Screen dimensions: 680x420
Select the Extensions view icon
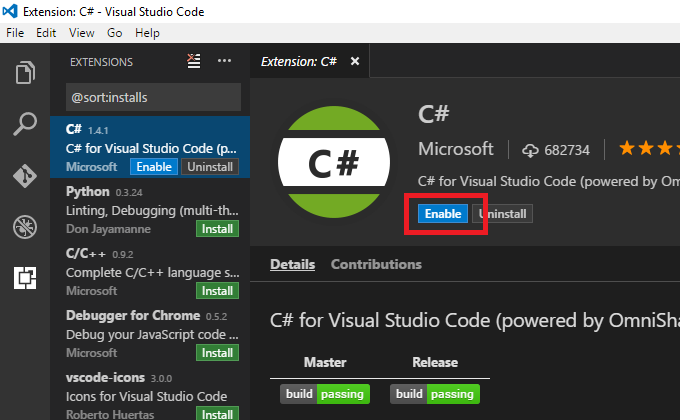pos(25,278)
